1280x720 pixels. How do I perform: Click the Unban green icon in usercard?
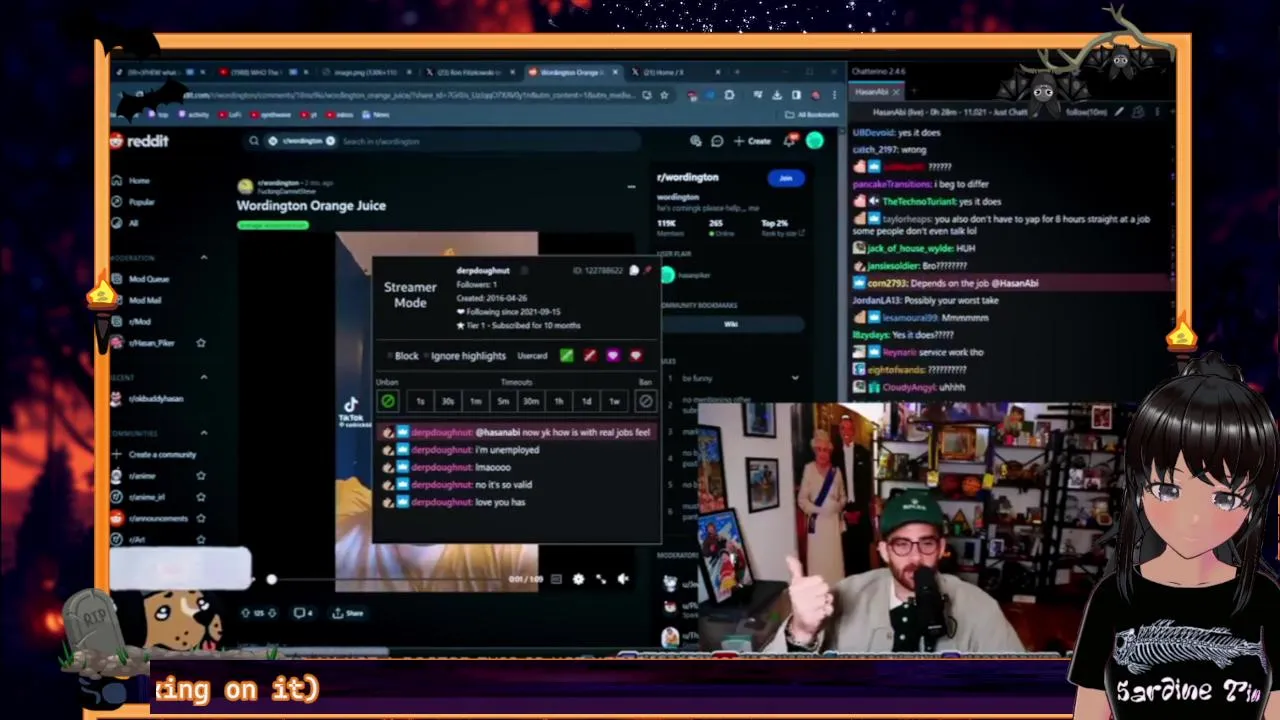point(388,401)
